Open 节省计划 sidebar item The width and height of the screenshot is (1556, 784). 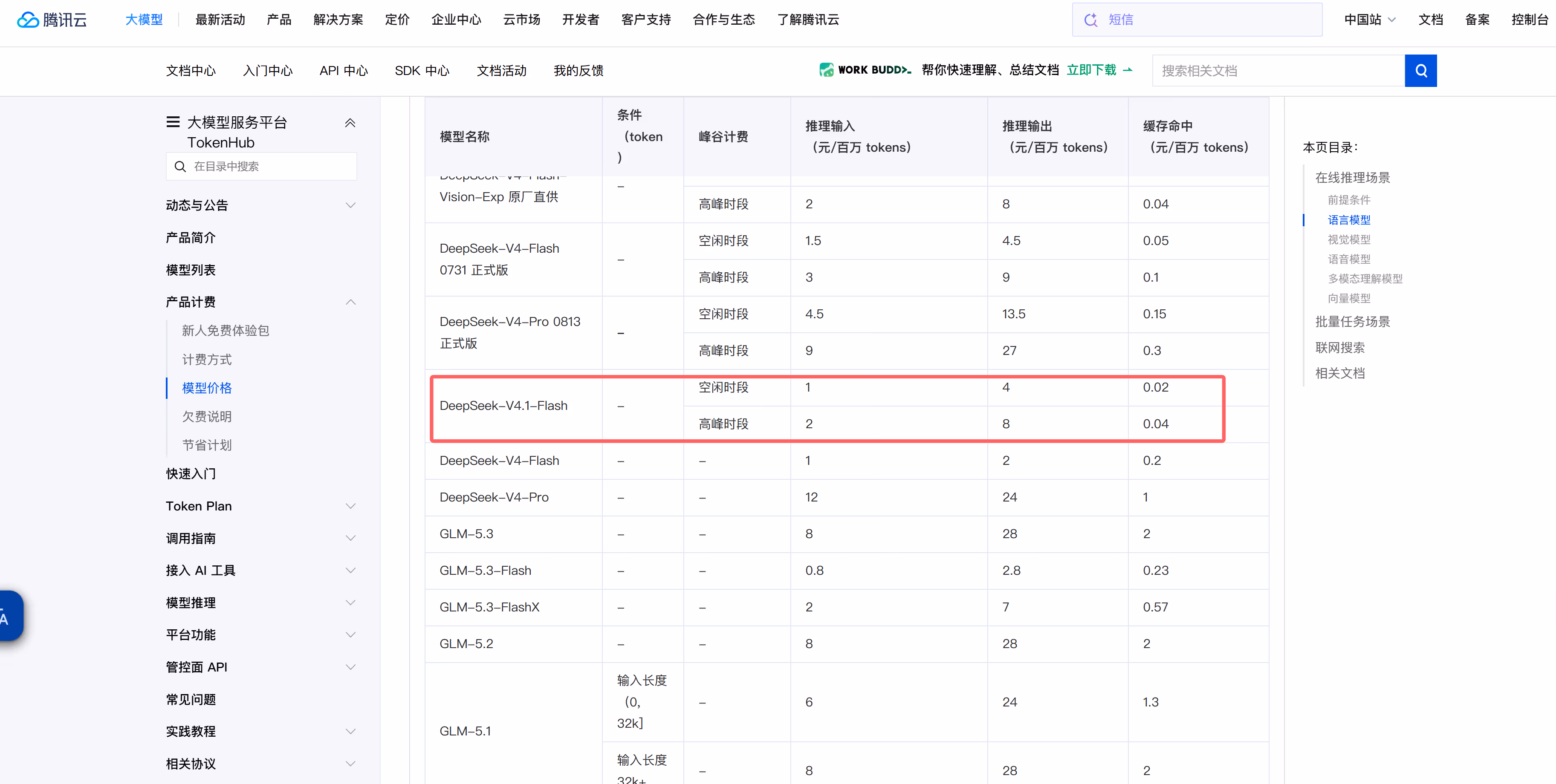207,445
